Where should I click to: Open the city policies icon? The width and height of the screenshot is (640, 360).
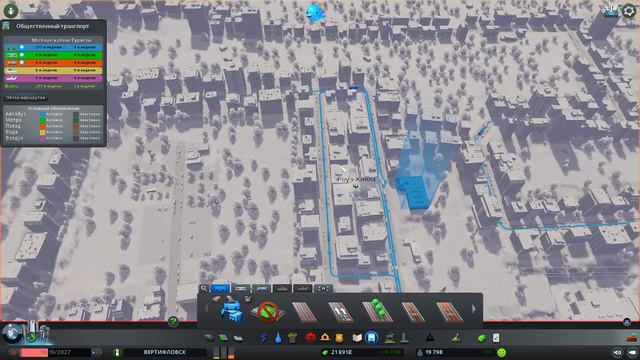[496, 338]
